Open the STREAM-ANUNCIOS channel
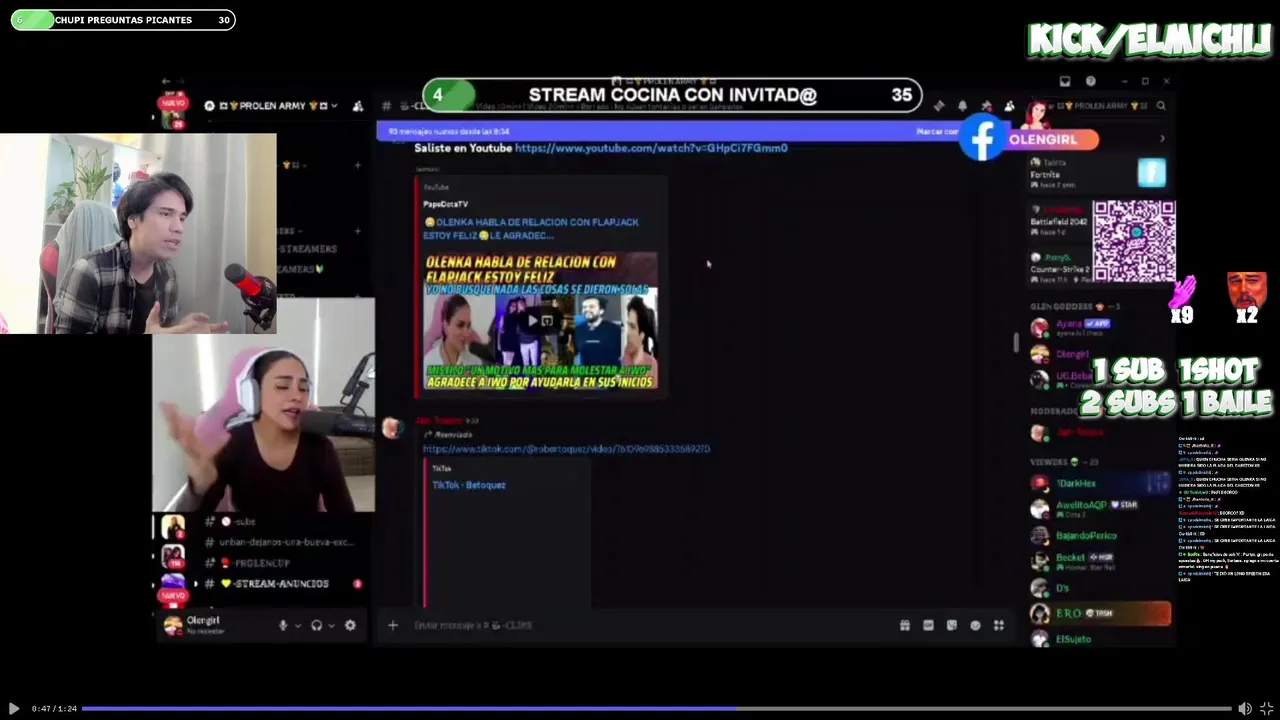1280x720 pixels. tap(280, 584)
